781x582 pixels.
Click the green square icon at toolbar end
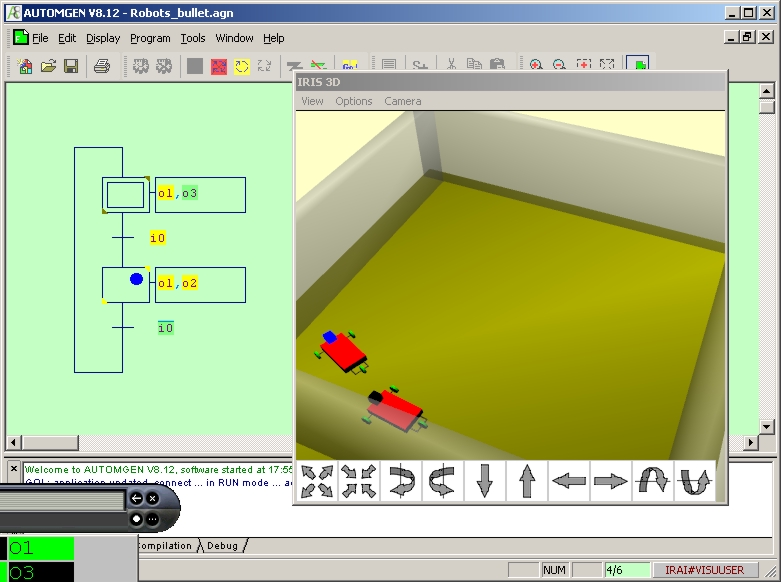pos(638,64)
